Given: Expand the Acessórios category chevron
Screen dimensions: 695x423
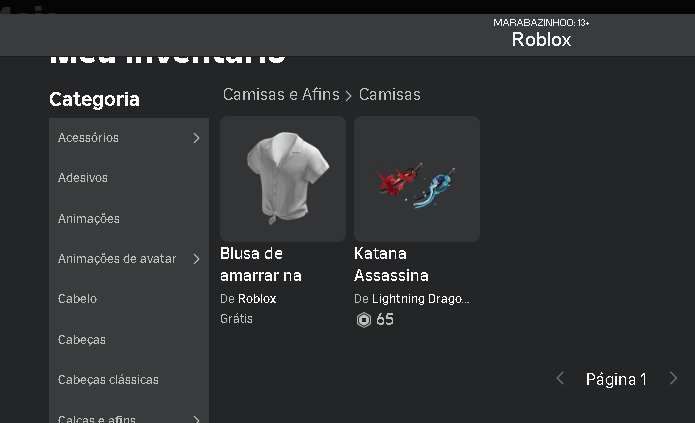Looking at the screenshot, I should click(196, 138).
